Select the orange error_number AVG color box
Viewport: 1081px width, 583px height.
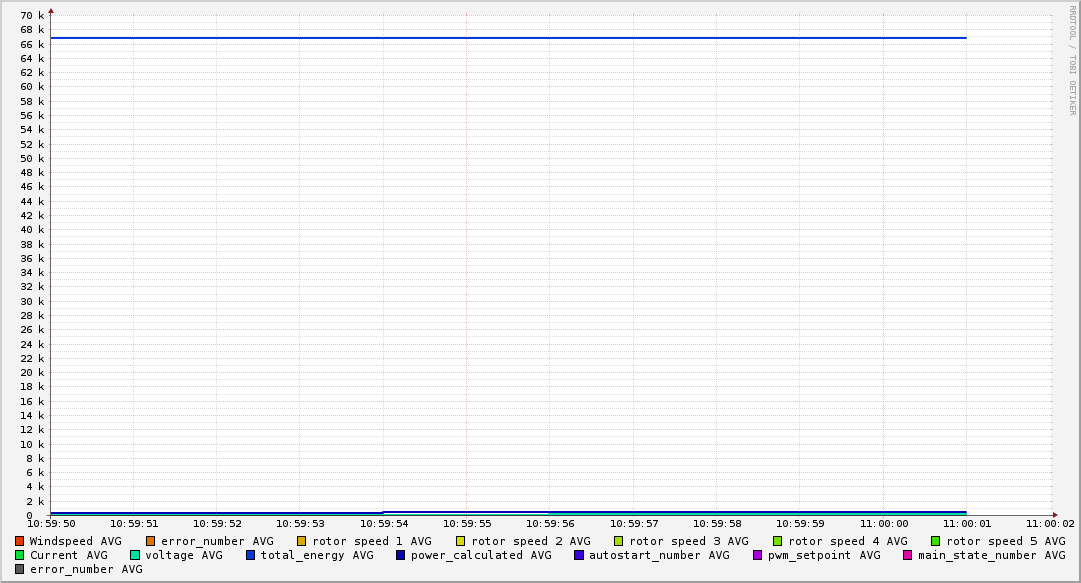pyautogui.click(x=151, y=541)
